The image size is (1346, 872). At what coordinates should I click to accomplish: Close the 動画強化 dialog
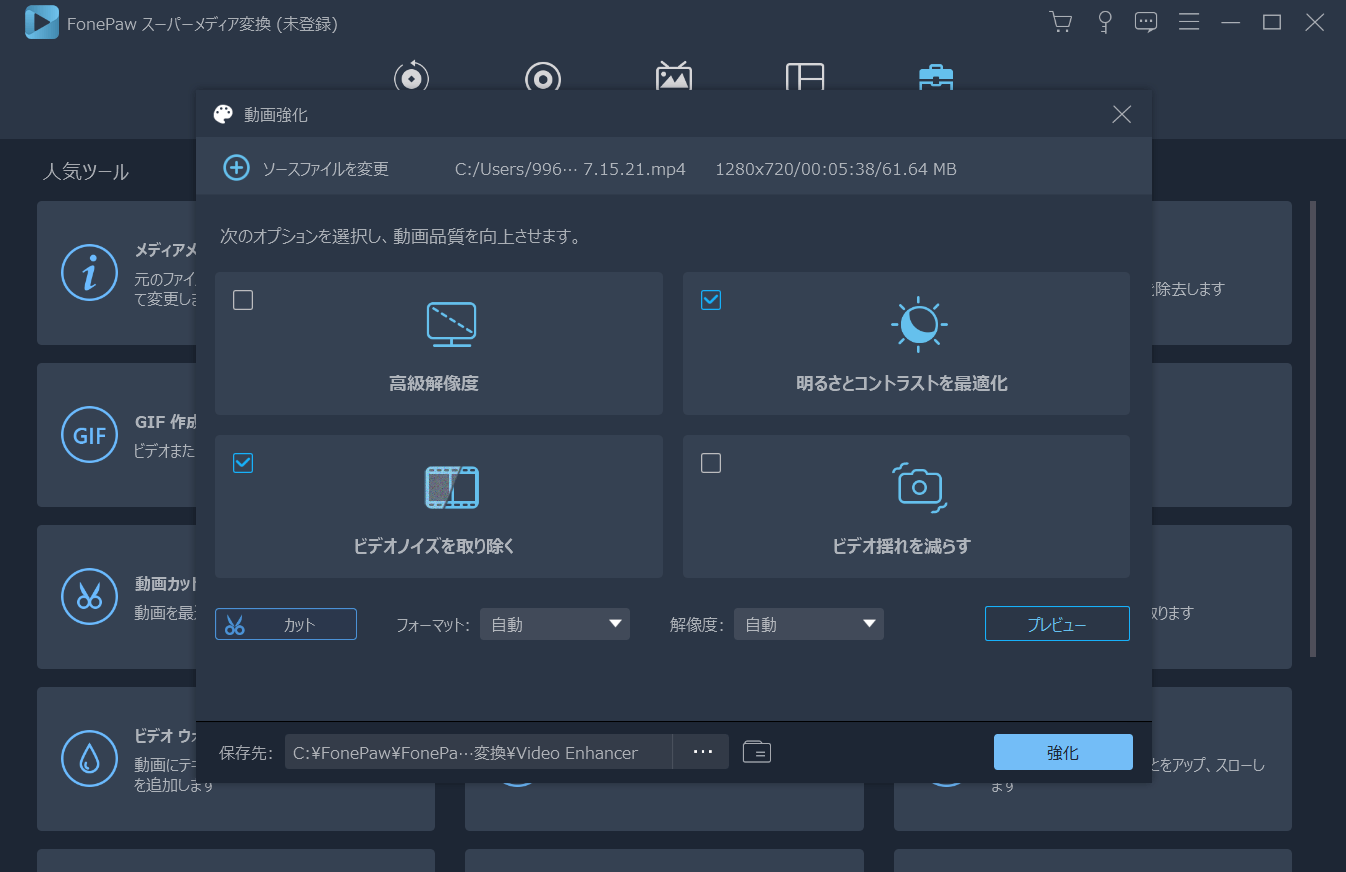pyautogui.click(x=1122, y=114)
